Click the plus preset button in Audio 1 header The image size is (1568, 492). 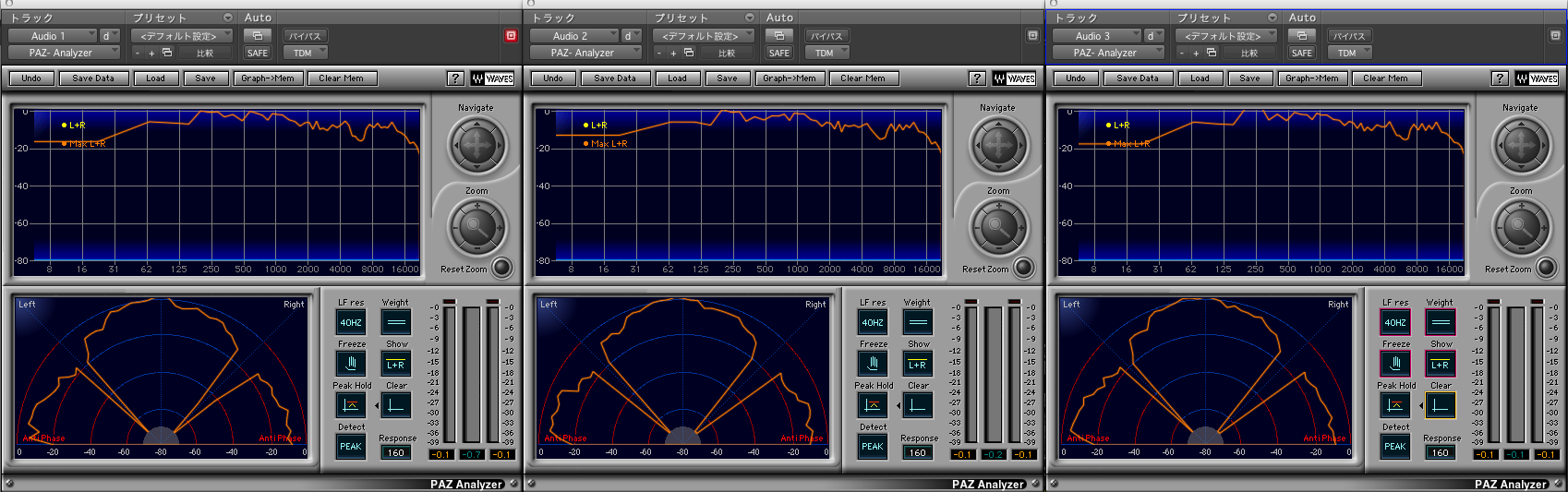[151, 53]
